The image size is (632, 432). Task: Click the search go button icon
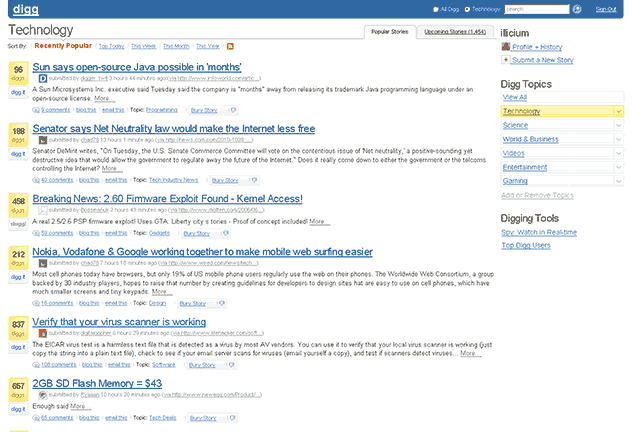[x=577, y=9]
